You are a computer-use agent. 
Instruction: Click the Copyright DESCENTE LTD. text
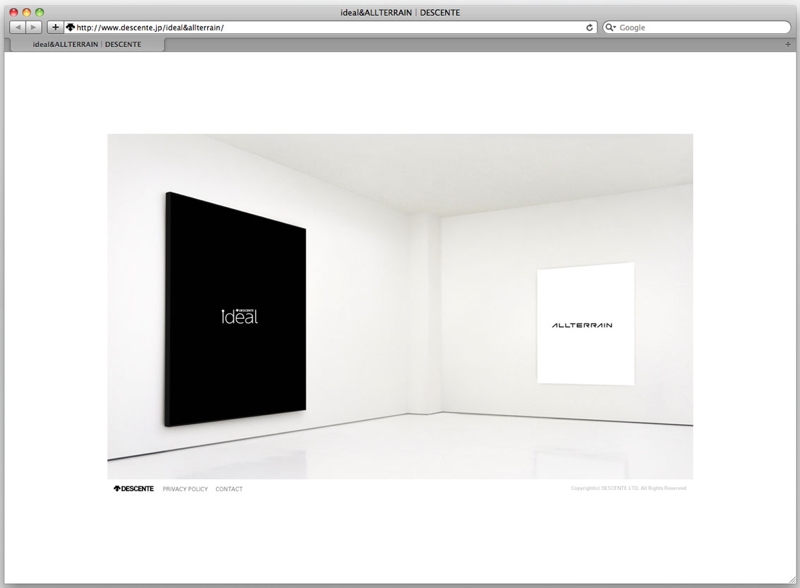tap(629, 488)
